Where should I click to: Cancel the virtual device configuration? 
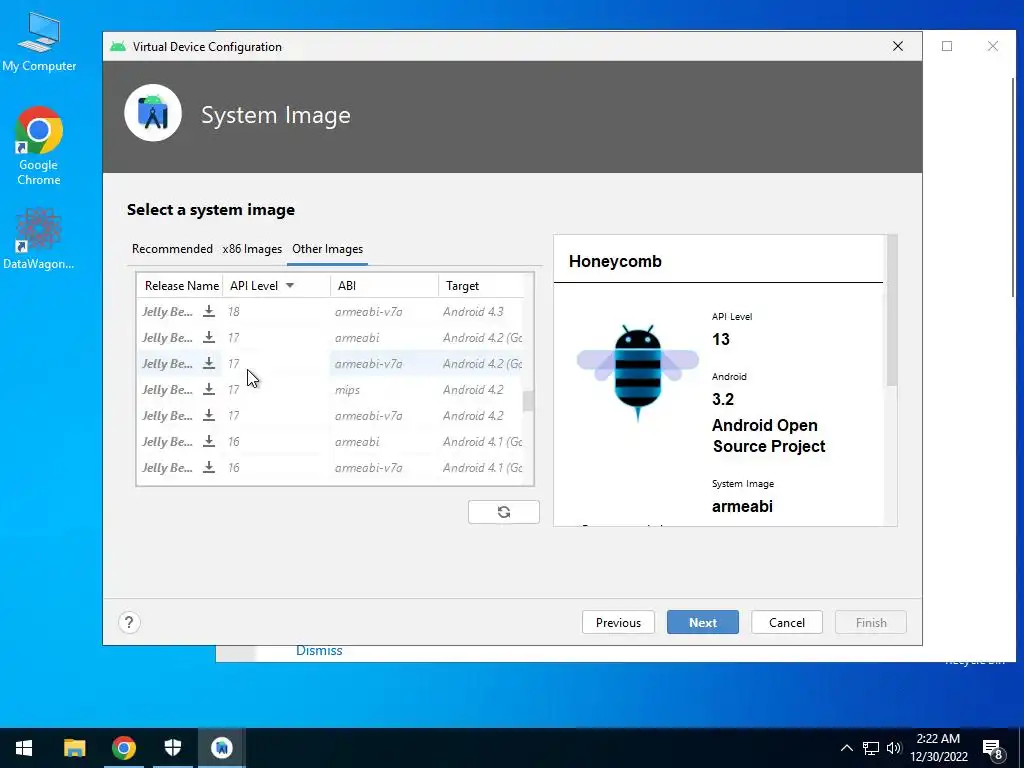pos(787,622)
